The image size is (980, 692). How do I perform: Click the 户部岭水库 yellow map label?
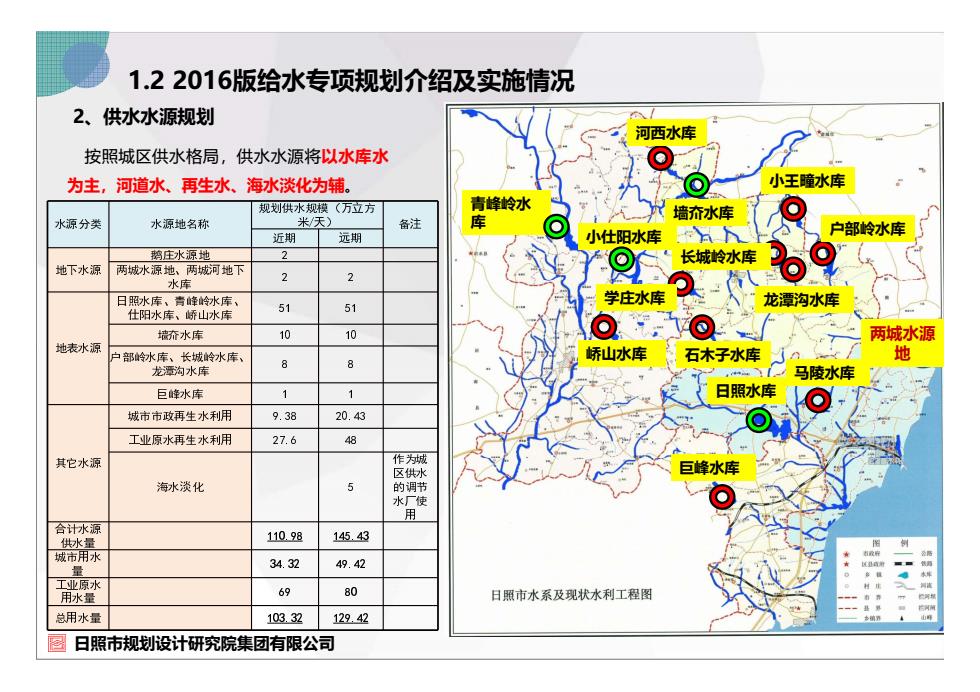868,229
